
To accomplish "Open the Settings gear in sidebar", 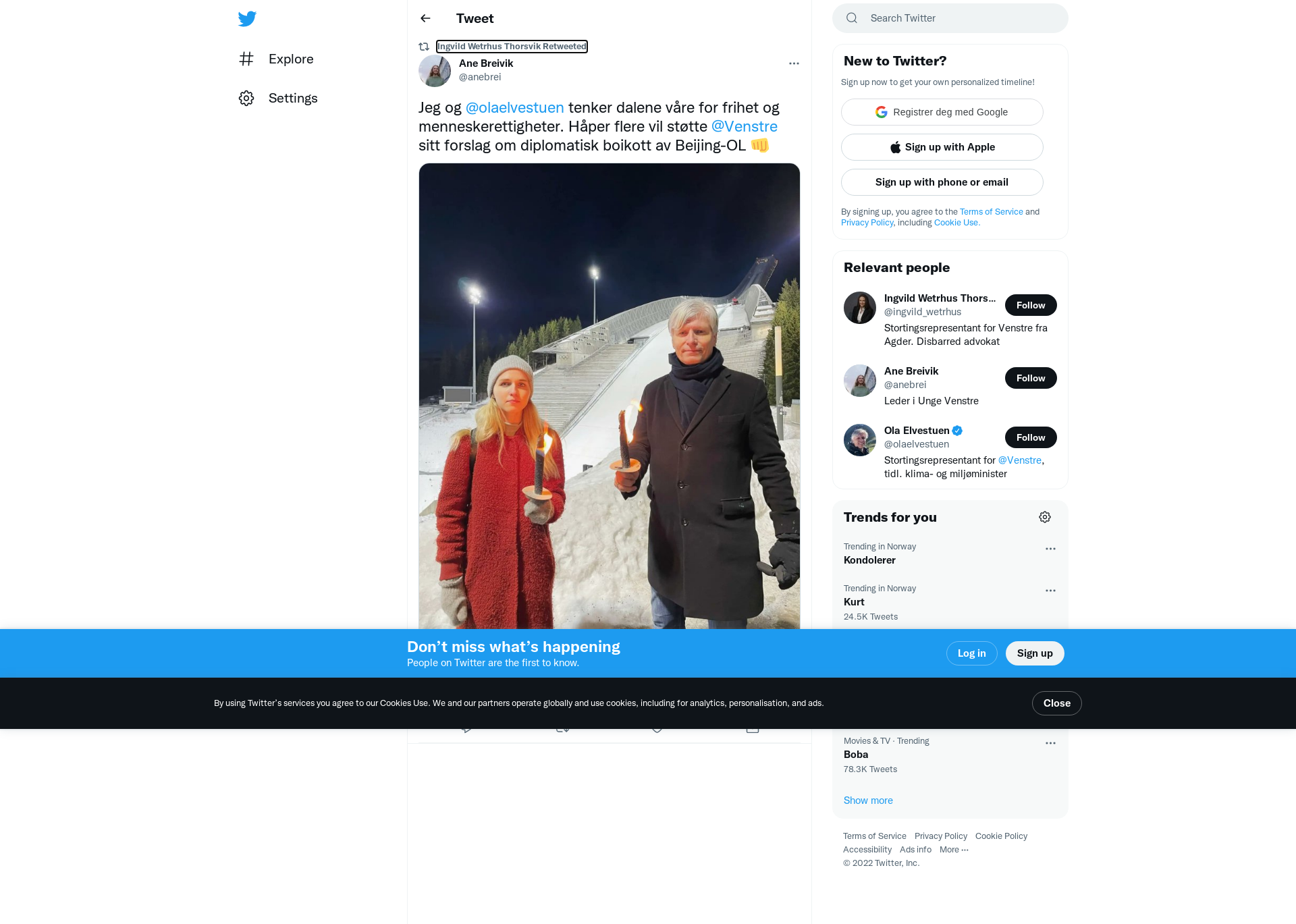I will coord(246,98).
